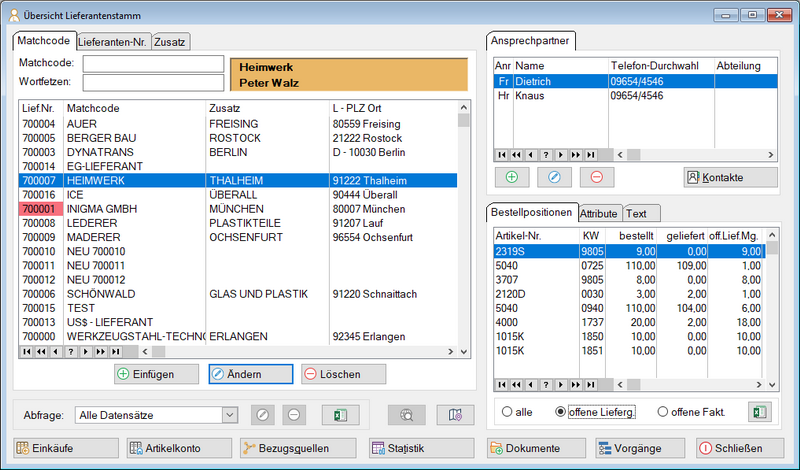The height and width of the screenshot is (470, 800).
Task: Select the 'alle' radio button
Action: (508, 412)
